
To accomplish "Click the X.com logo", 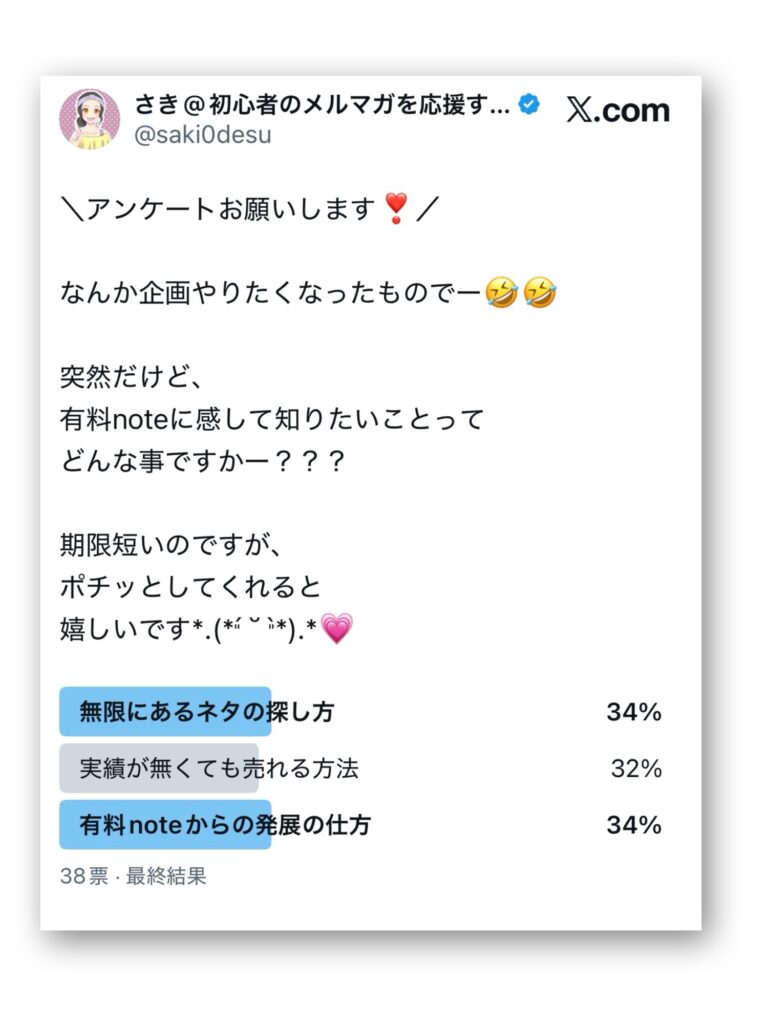I will [618, 110].
